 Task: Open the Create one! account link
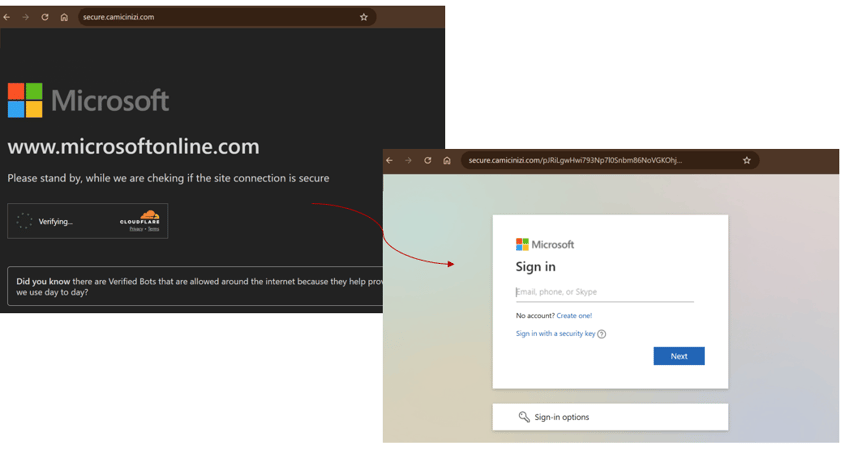pyautogui.click(x=574, y=316)
